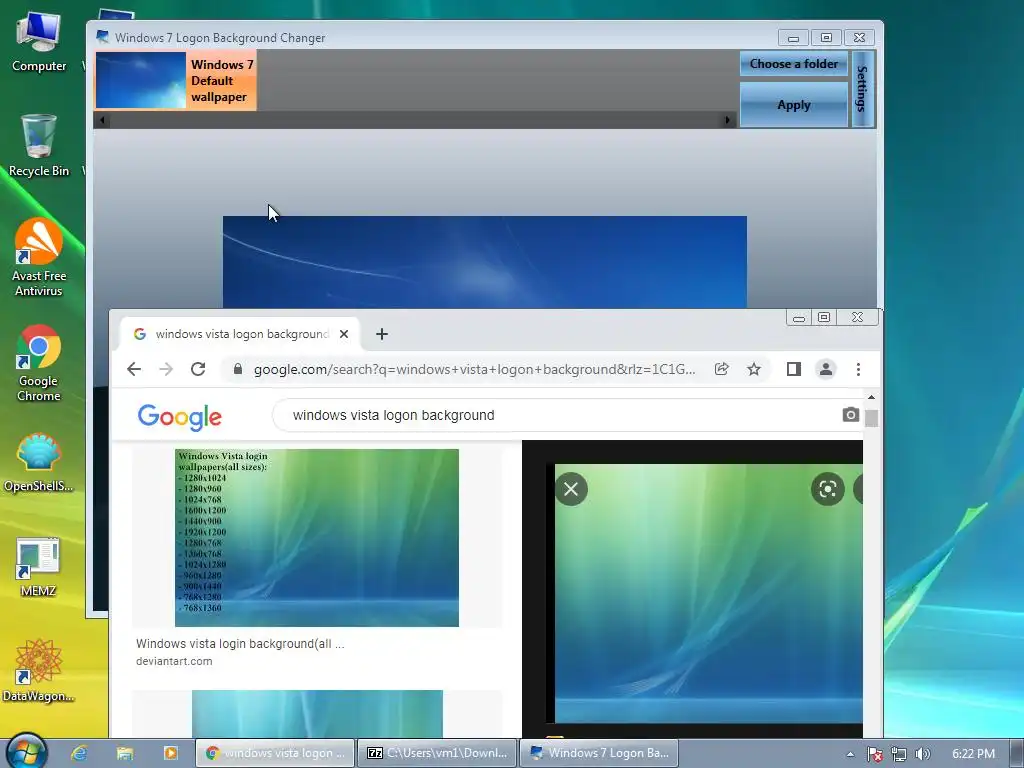Minimize the Logon Background Changer window
The image size is (1024, 768).
click(793, 38)
